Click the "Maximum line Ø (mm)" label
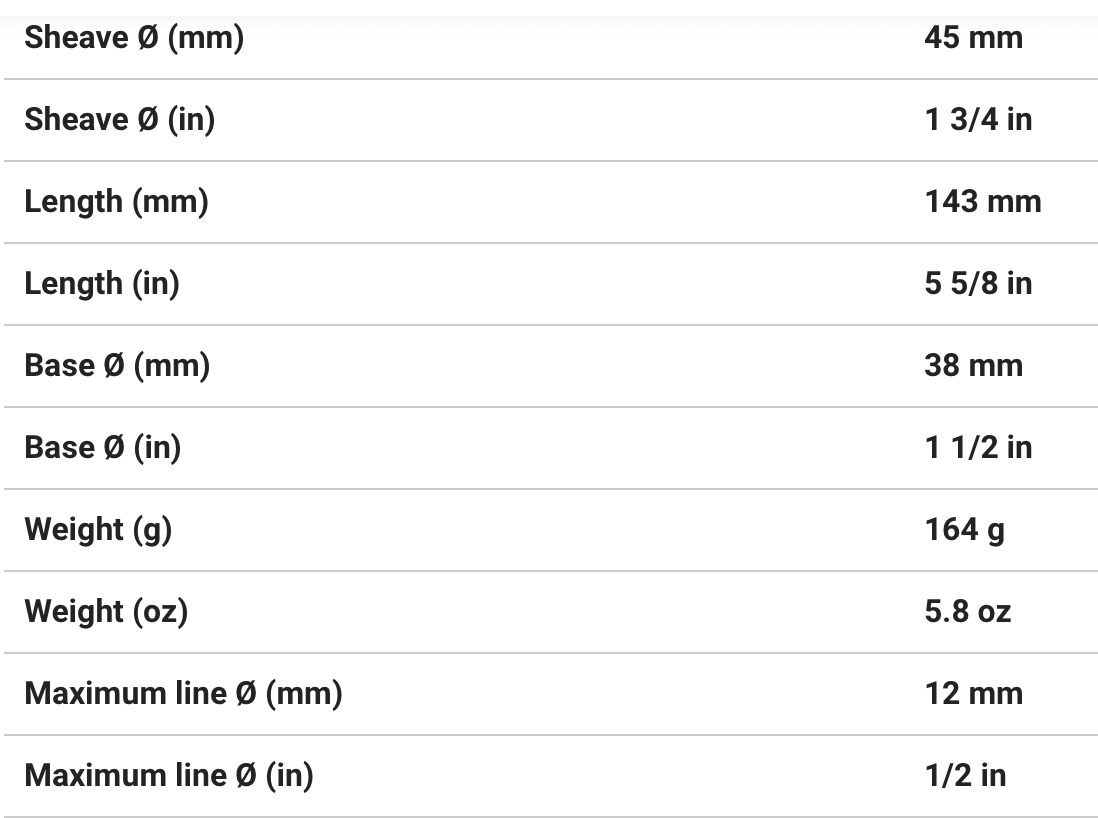The width and height of the screenshot is (1098, 818). tap(183, 694)
